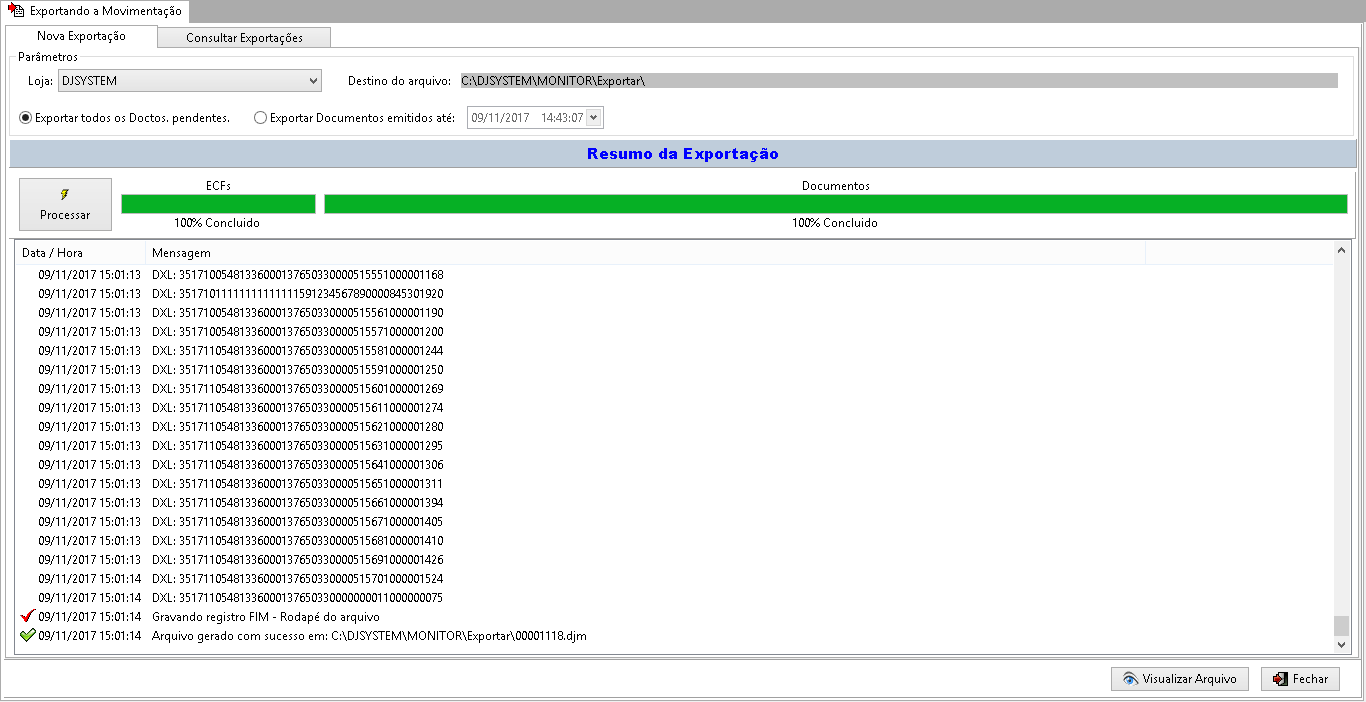Click the ECFs progress bar
This screenshot has width=1366, height=702.
tap(218, 204)
